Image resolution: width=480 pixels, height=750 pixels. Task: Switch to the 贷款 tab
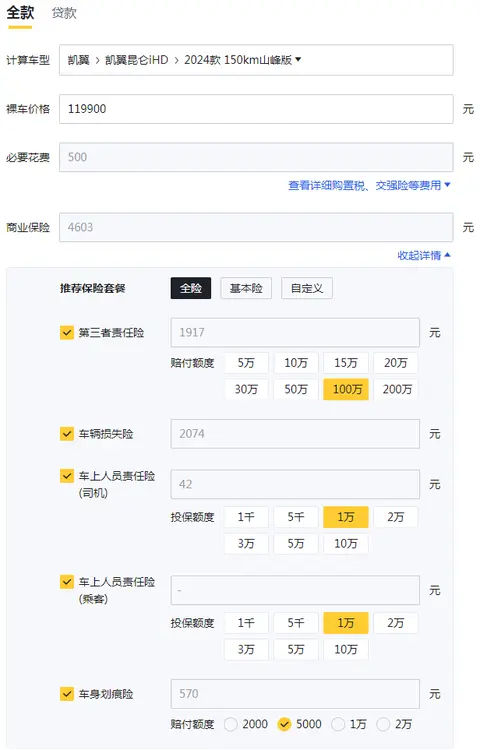click(64, 13)
